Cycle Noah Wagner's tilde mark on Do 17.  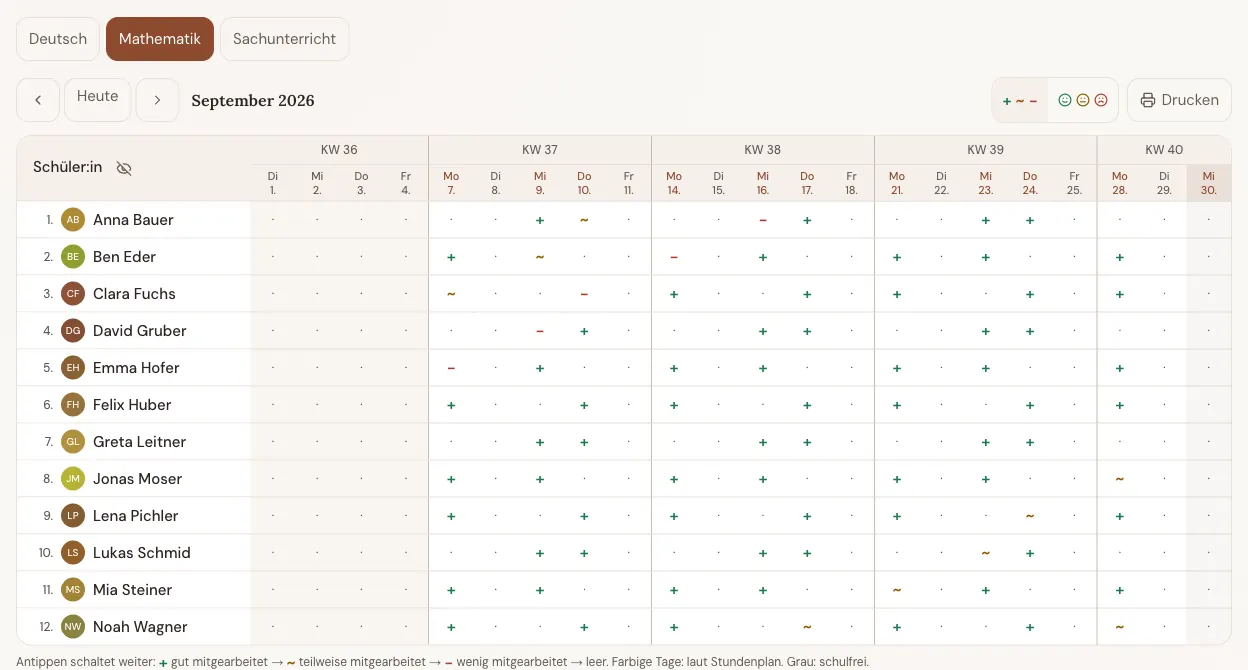[807, 627]
